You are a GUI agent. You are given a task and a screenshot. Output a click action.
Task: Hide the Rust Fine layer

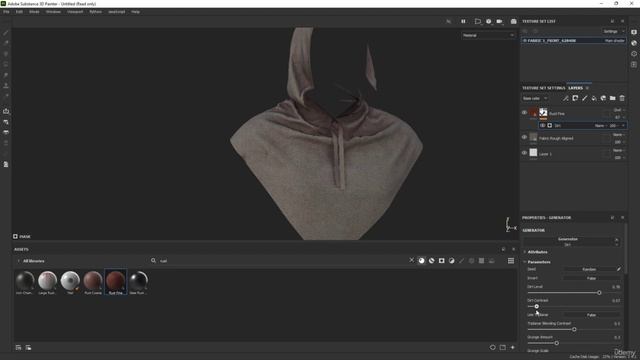[x=524, y=113]
